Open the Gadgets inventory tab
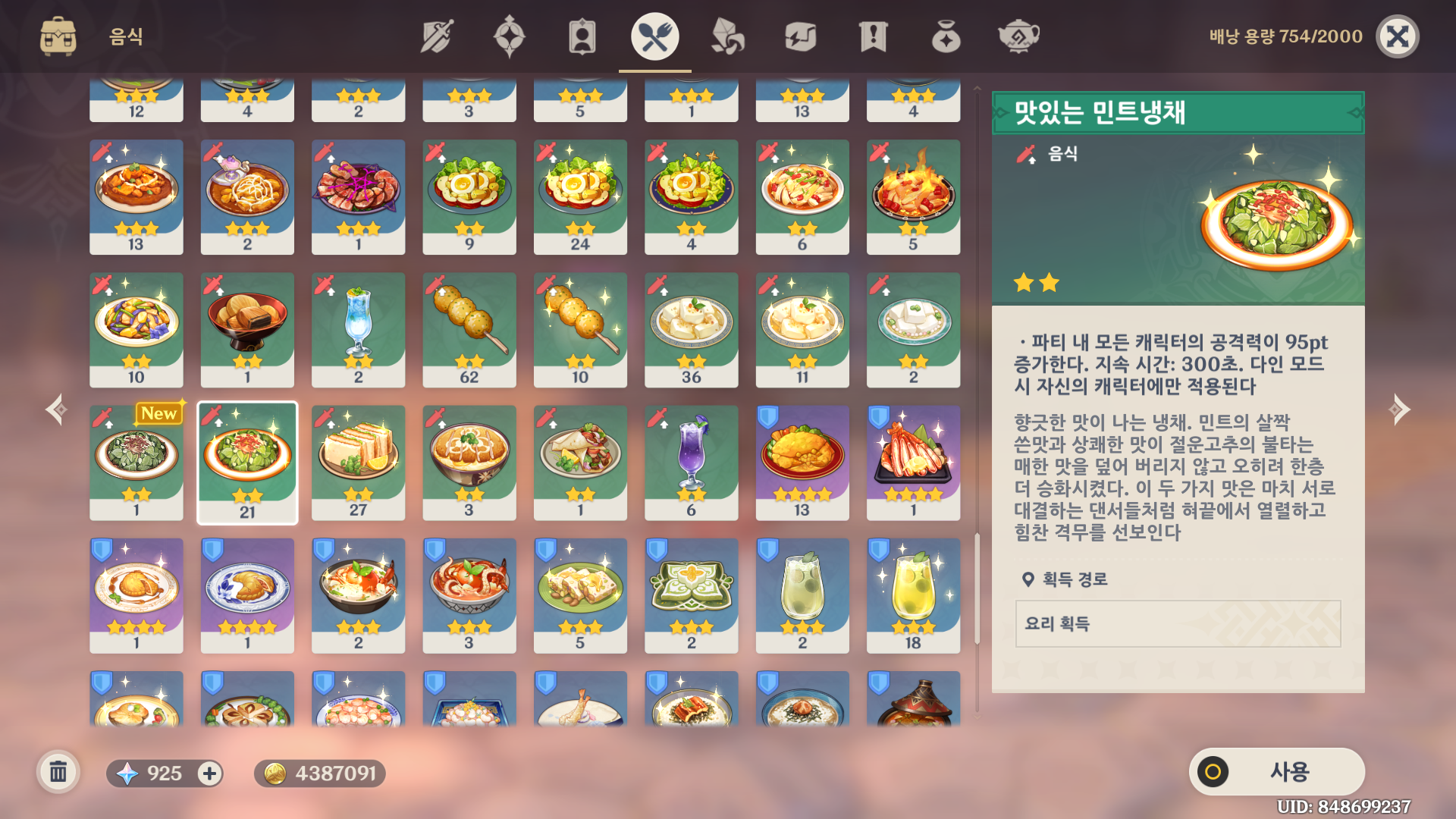1456x819 pixels. [x=800, y=36]
